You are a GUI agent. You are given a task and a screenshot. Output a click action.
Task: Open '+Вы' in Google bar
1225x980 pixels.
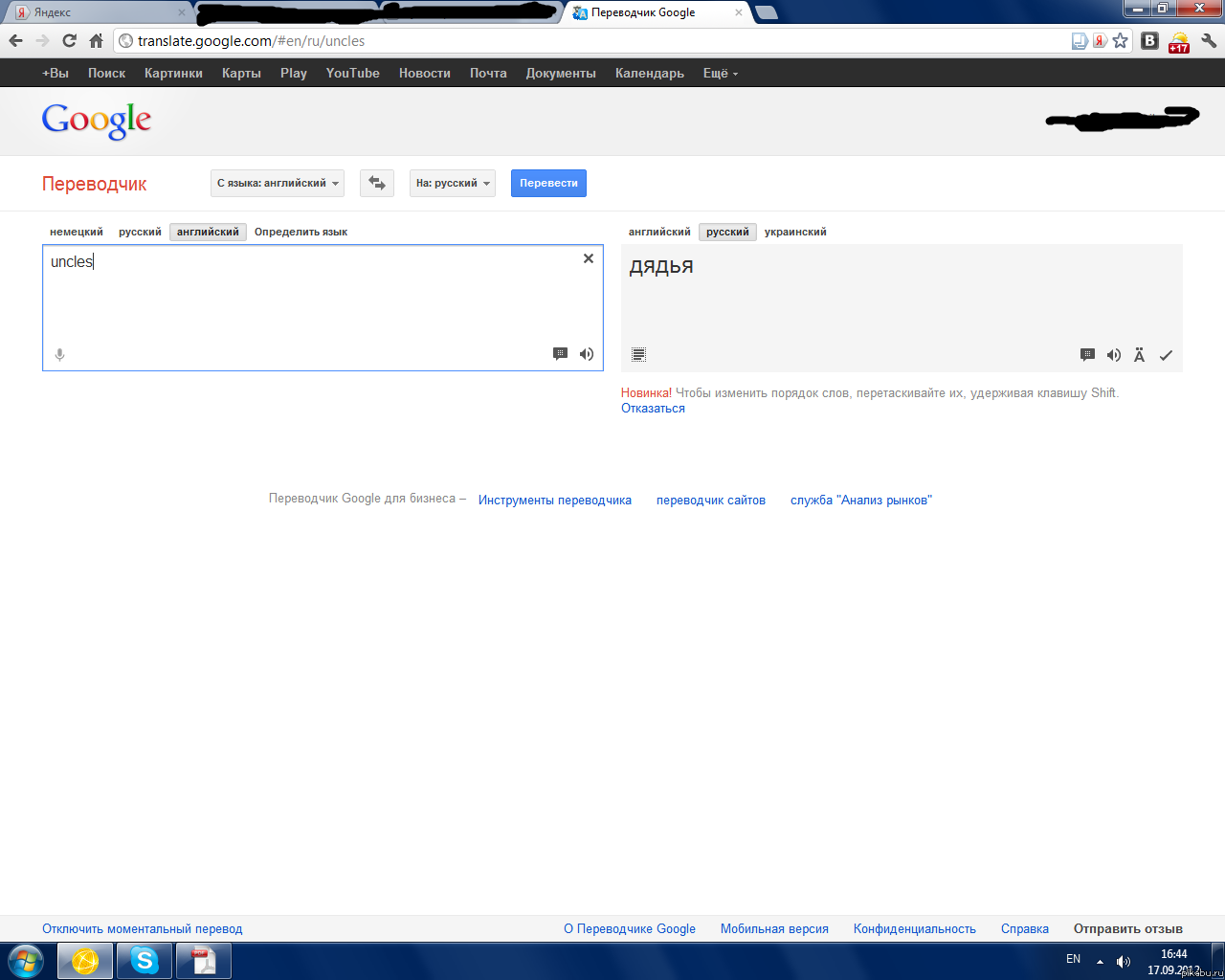[x=56, y=73]
